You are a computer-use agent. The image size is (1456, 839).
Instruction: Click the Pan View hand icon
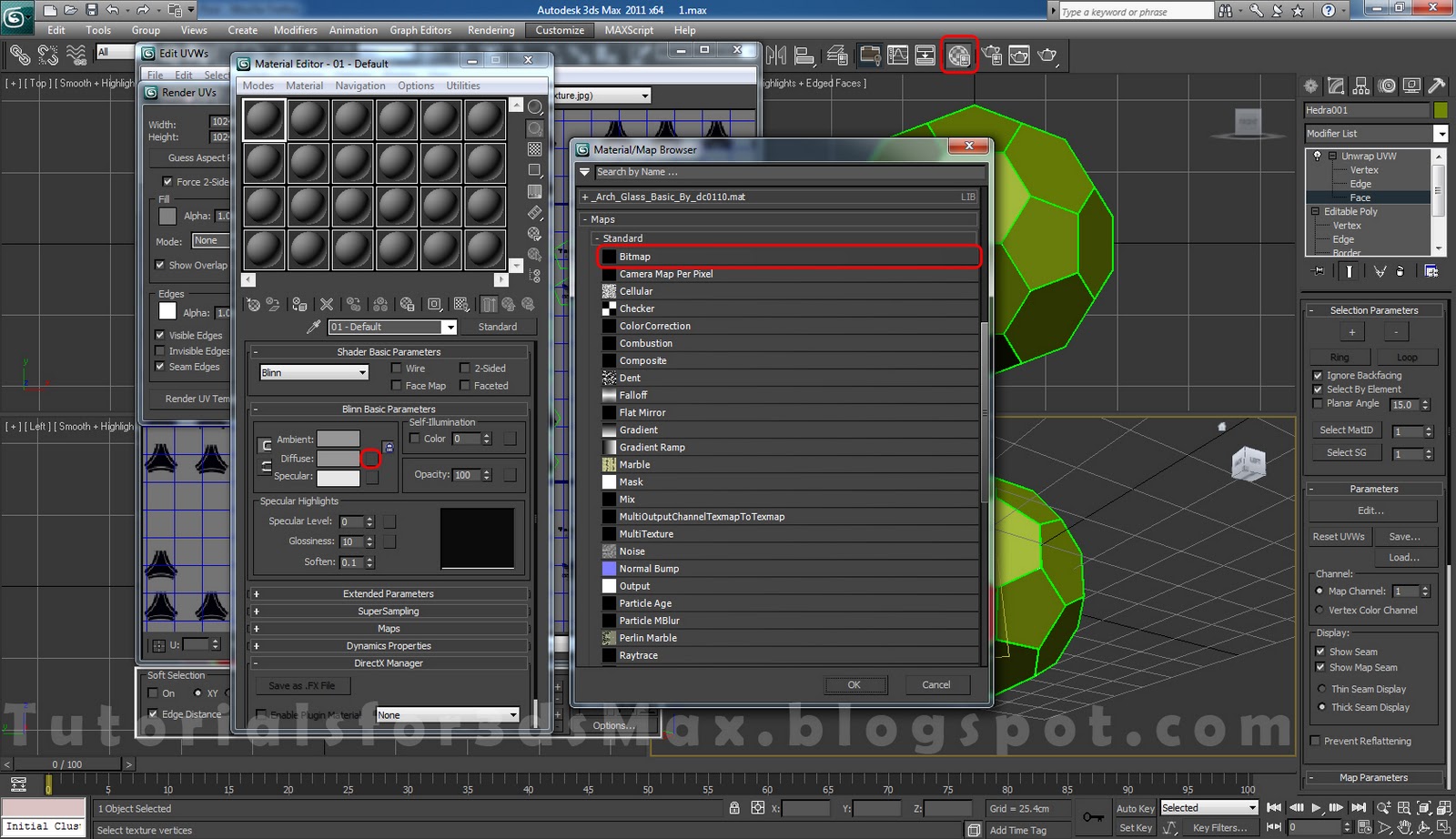point(1404,827)
